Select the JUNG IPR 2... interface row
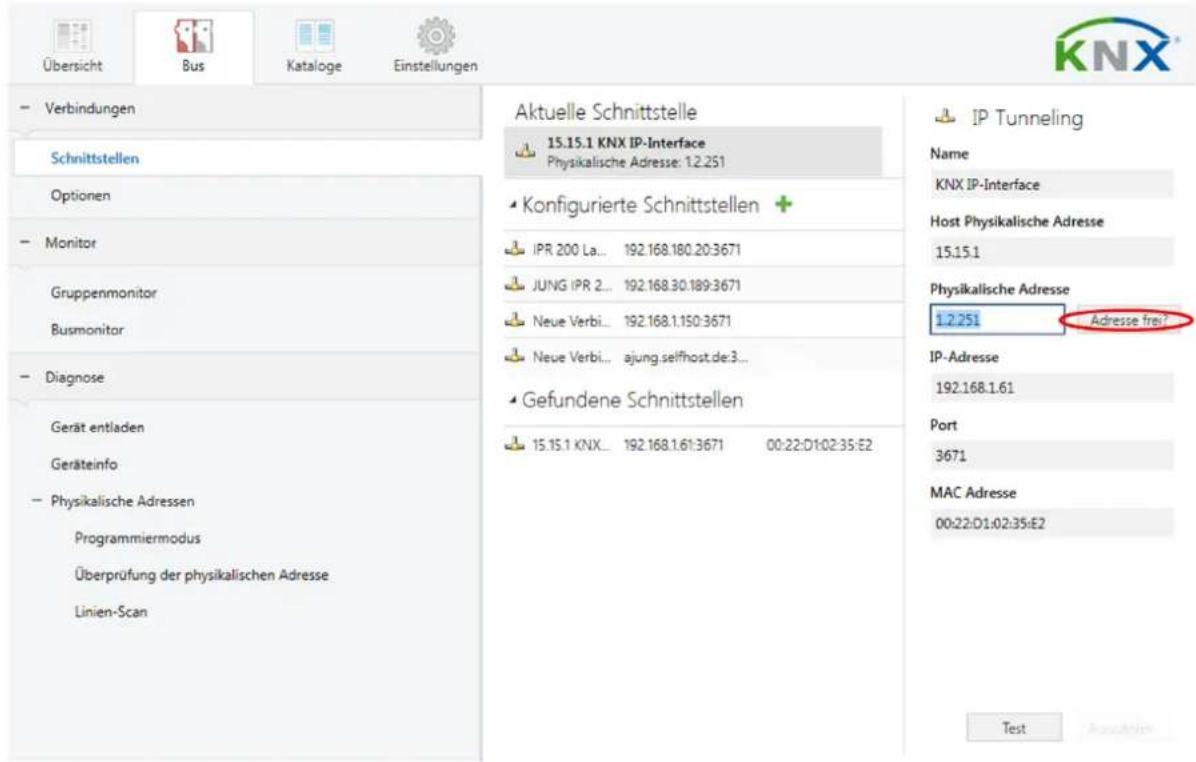Image resolution: width=1196 pixels, height=762 pixels. click(x=703, y=285)
